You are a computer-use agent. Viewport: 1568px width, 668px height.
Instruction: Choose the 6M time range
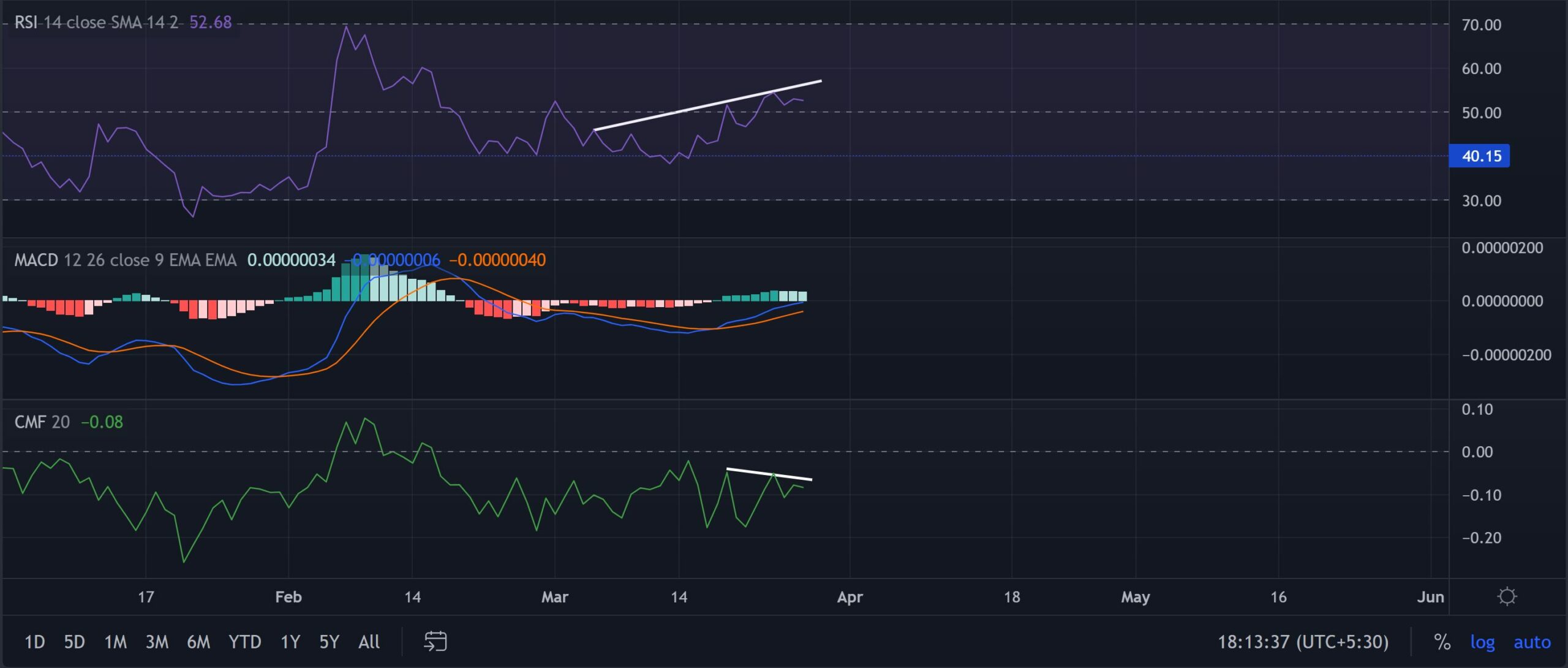tap(198, 642)
